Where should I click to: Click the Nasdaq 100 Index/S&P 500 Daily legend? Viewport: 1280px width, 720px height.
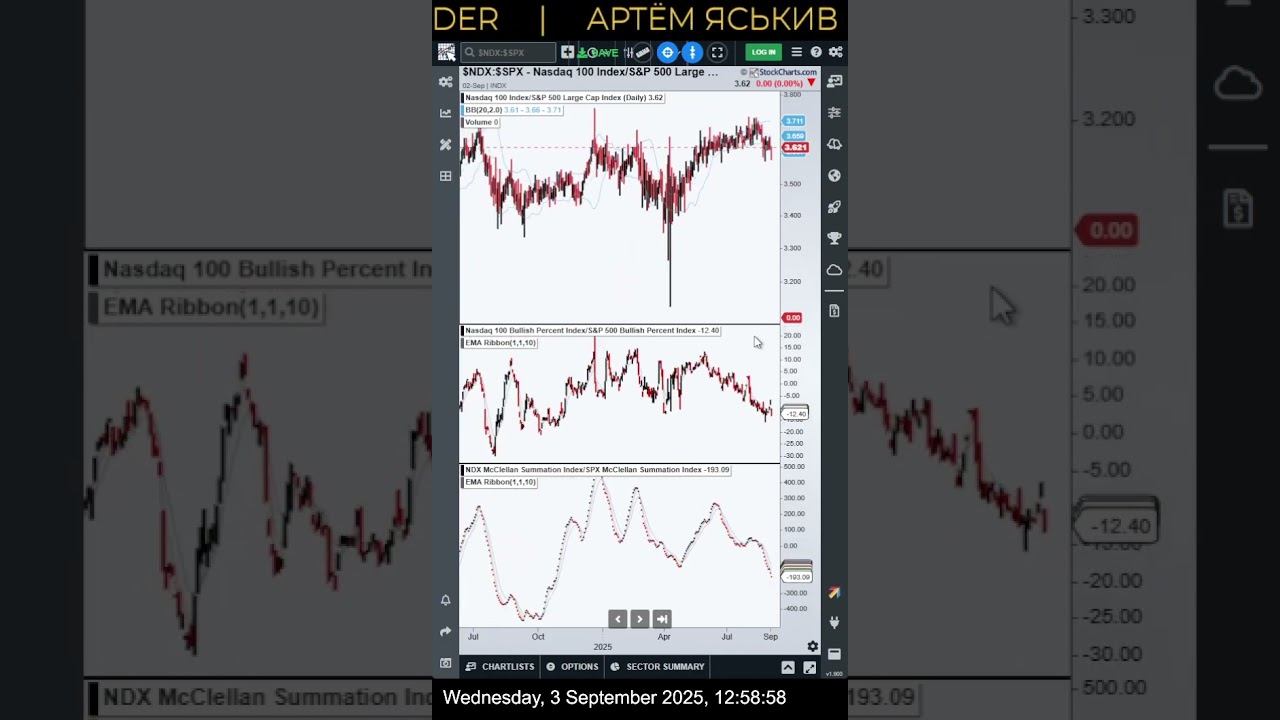pos(564,98)
